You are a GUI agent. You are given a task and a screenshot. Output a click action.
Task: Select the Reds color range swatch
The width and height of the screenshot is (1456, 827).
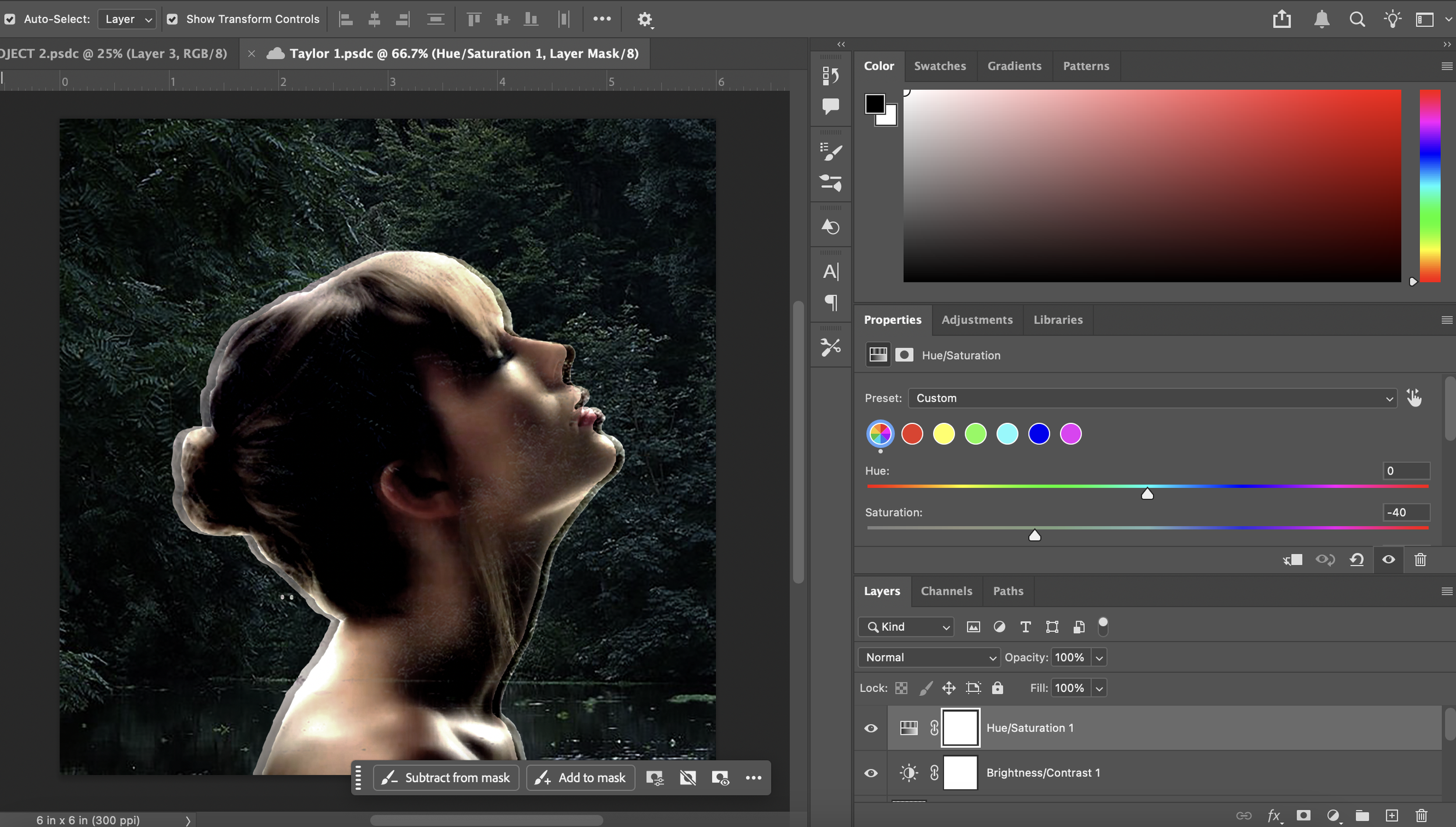pyautogui.click(x=911, y=434)
